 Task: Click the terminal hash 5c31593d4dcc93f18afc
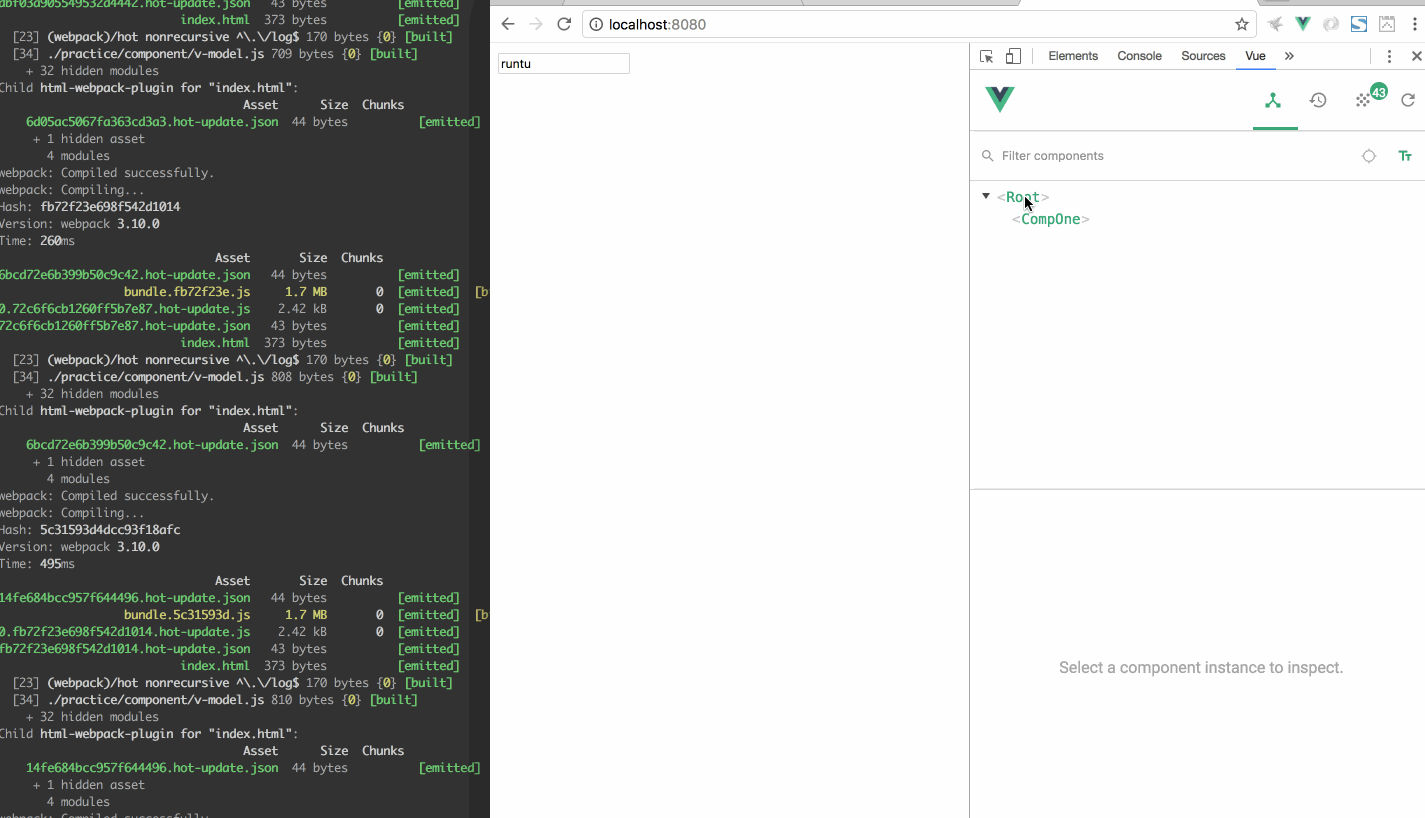[x=110, y=530]
